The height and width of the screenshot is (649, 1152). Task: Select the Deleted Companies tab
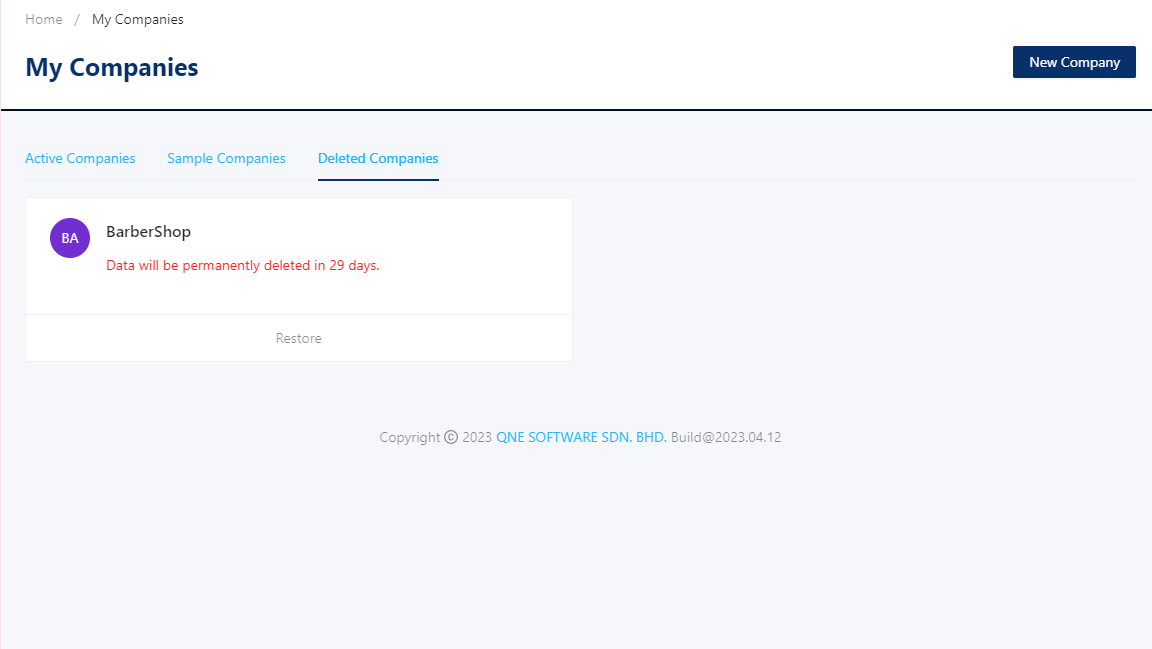click(378, 159)
